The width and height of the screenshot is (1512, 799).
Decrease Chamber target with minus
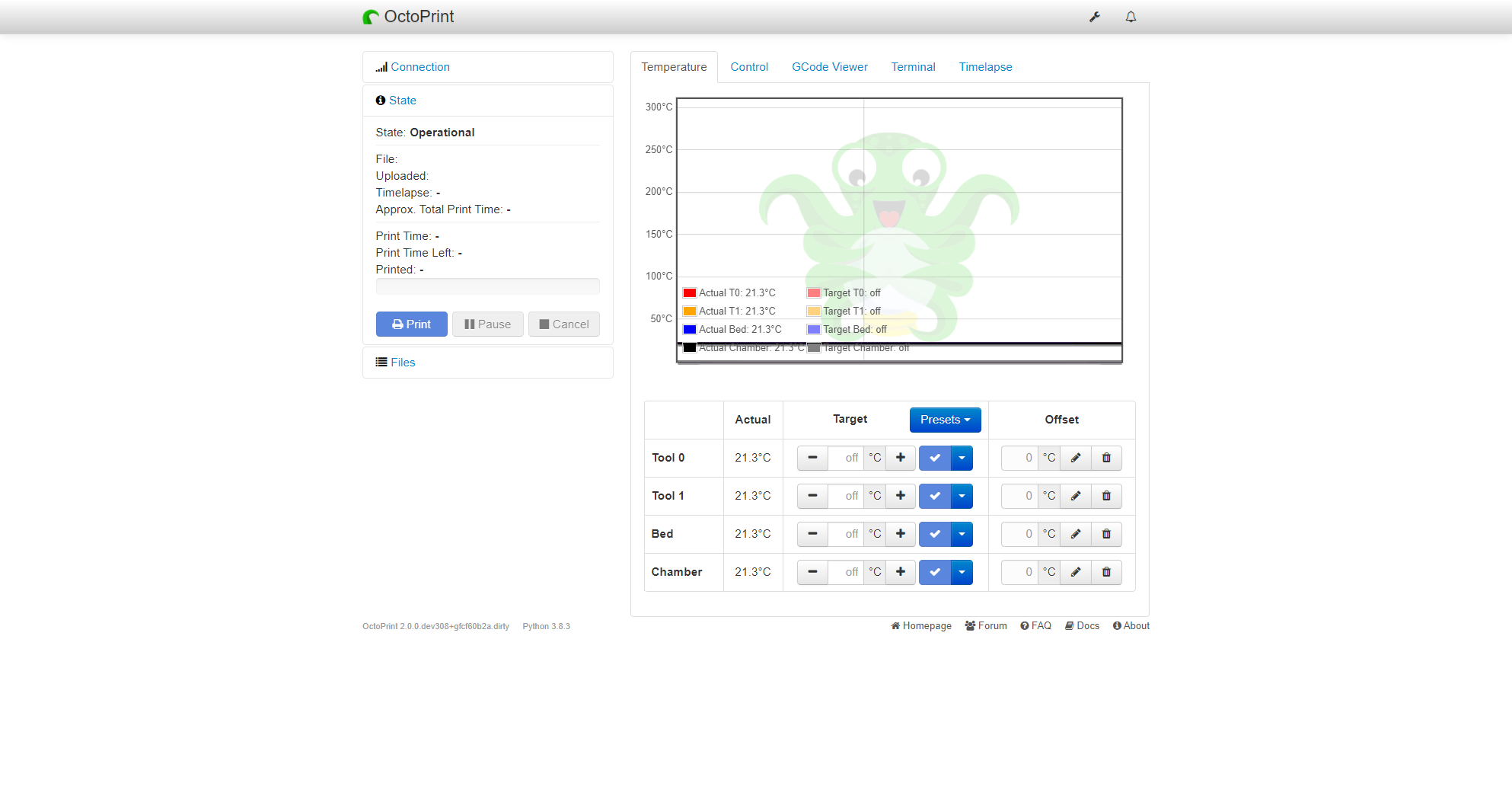pyautogui.click(x=812, y=572)
